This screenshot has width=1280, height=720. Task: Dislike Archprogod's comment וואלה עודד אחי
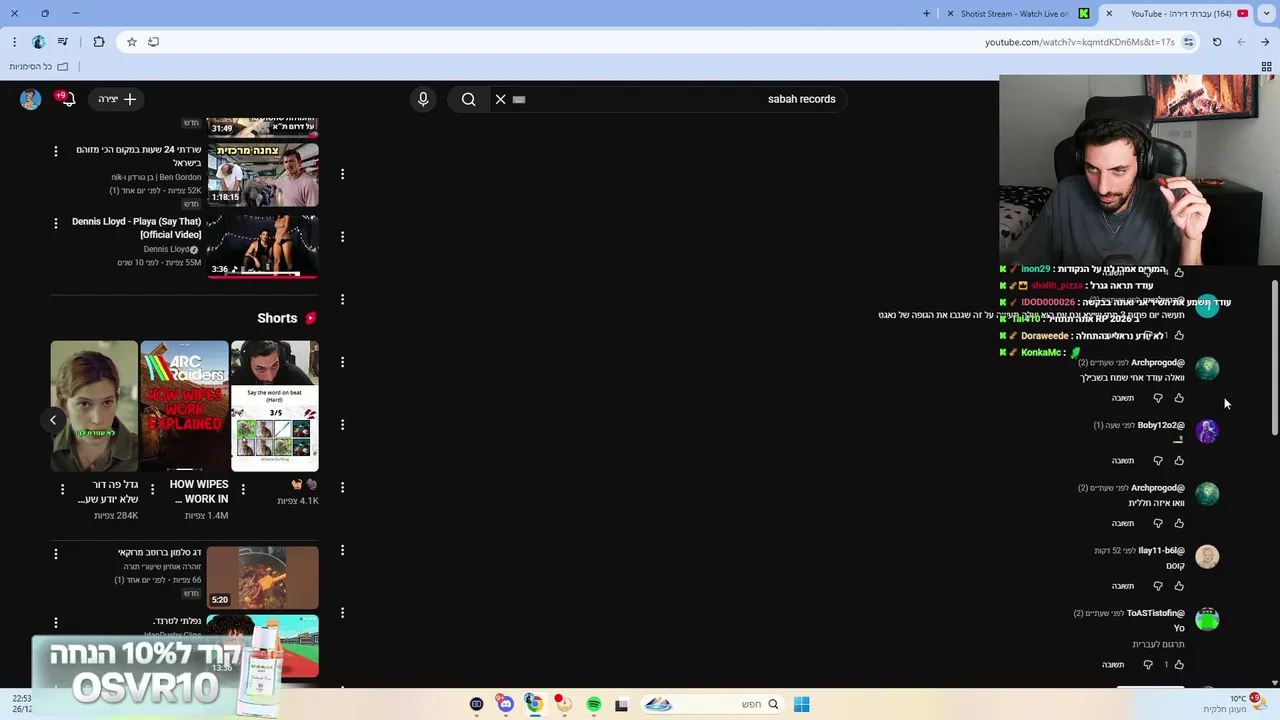(1158, 398)
